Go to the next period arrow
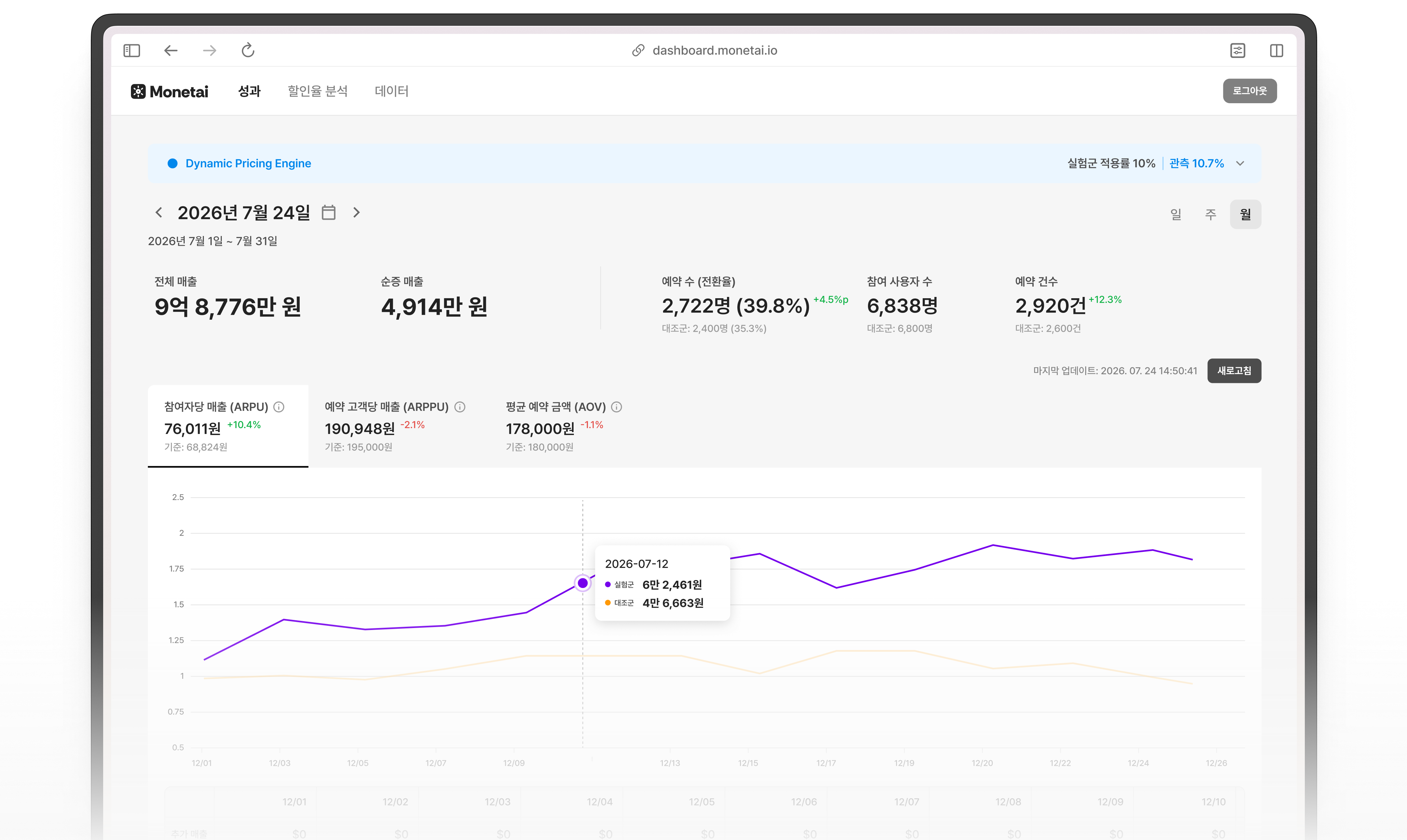1407x840 pixels. point(356,212)
